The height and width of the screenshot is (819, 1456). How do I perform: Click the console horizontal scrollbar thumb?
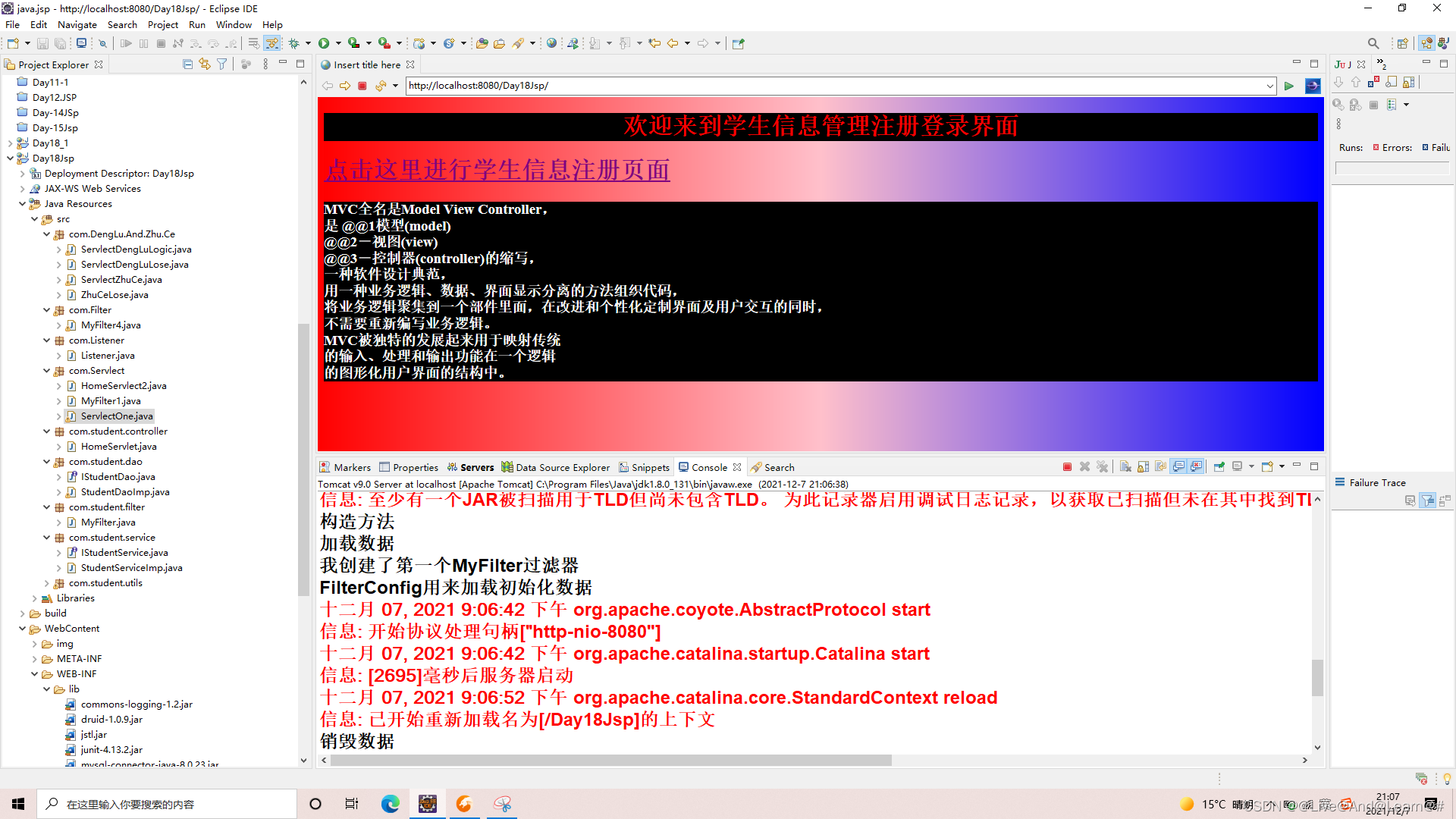pyautogui.click(x=610, y=760)
